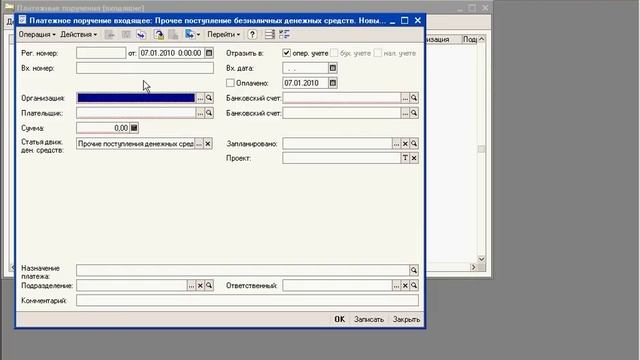The image size is (640, 360).
Task: Click the 07.01.2010 0:00:00 date field
Action: [x=171, y=53]
